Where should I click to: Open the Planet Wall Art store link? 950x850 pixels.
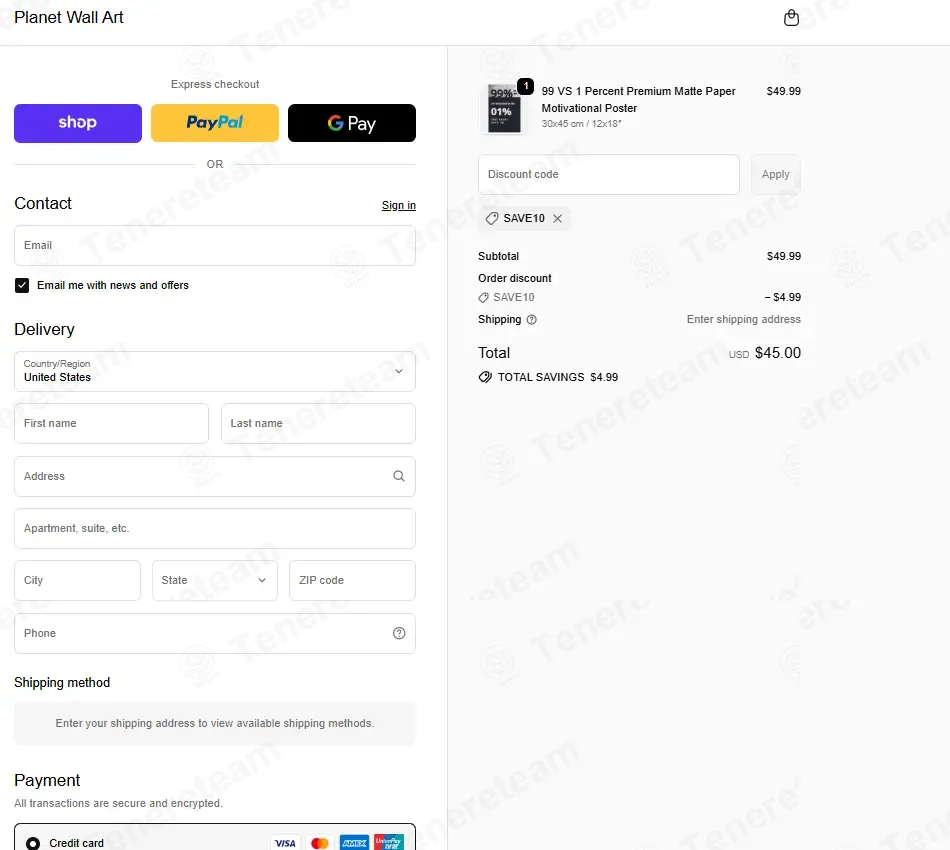(x=68, y=18)
